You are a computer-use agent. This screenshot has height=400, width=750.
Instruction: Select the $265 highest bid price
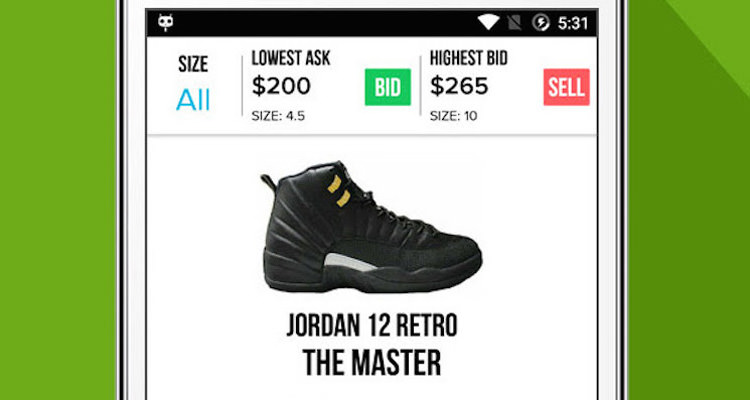[459, 86]
